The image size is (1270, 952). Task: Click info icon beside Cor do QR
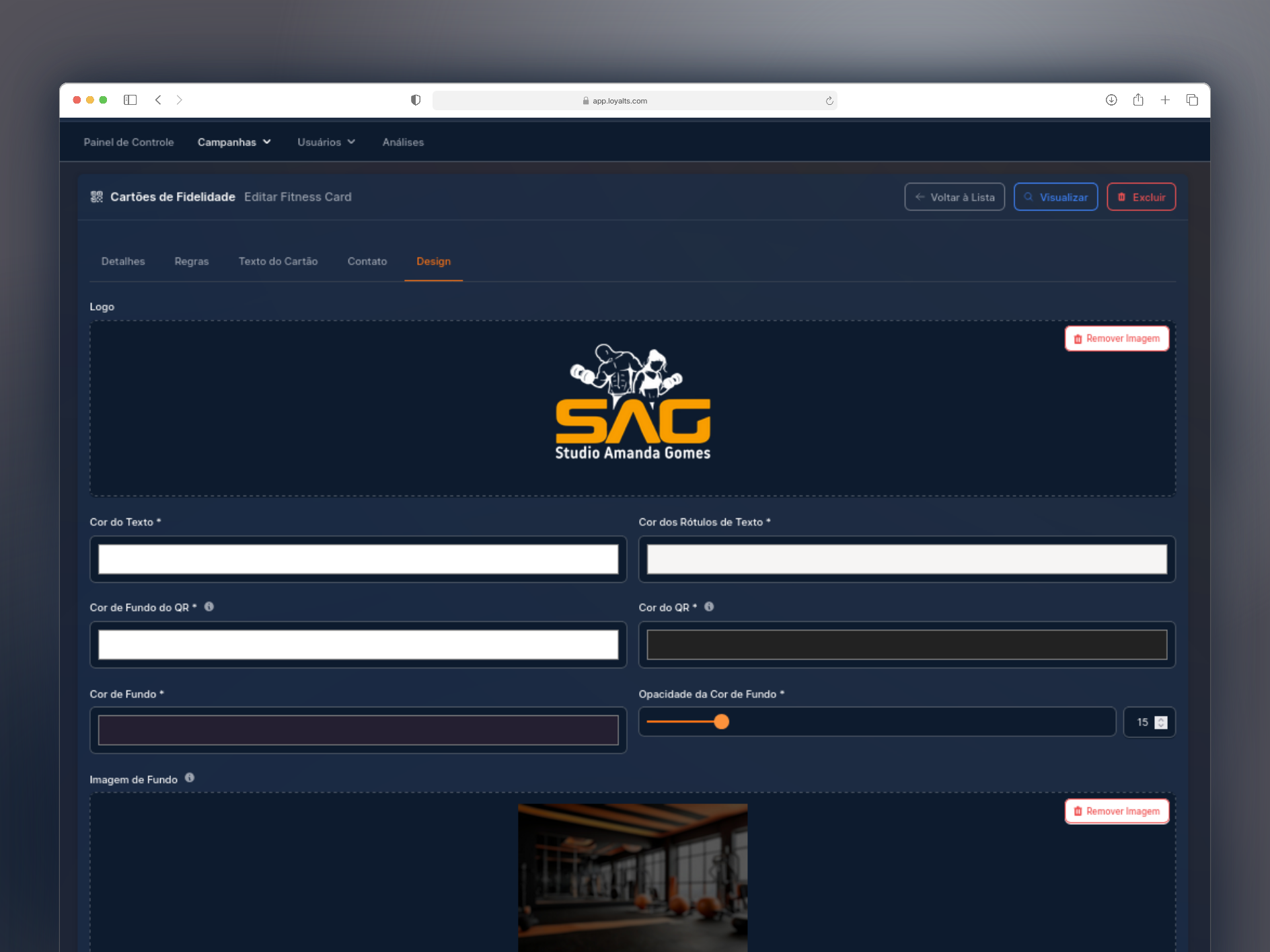point(709,607)
